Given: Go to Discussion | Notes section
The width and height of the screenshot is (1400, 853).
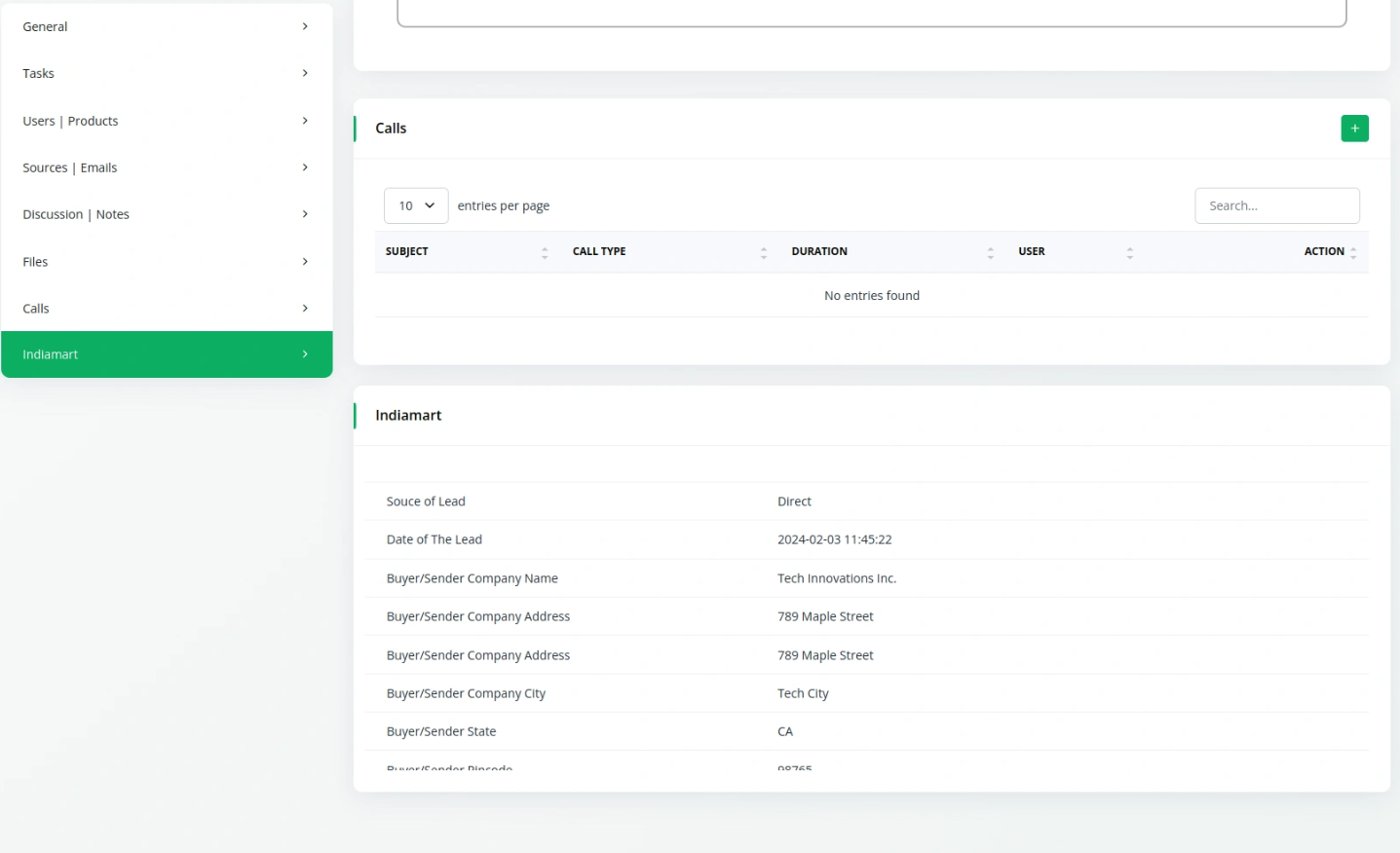Looking at the screenshot, I should (167, 214).
